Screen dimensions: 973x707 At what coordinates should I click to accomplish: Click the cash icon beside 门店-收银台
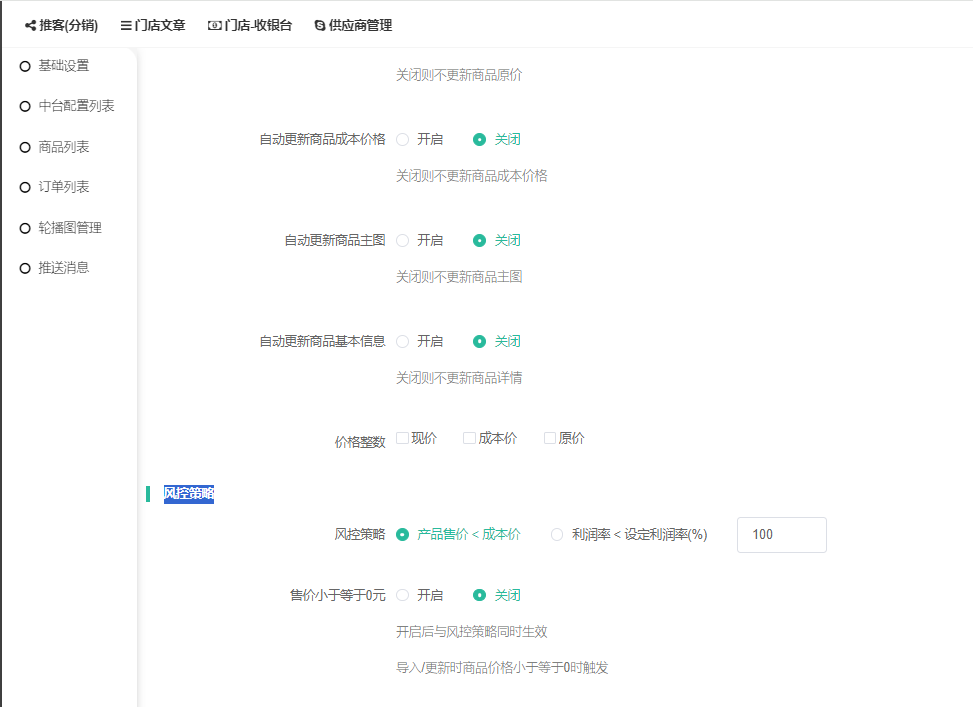214,26
